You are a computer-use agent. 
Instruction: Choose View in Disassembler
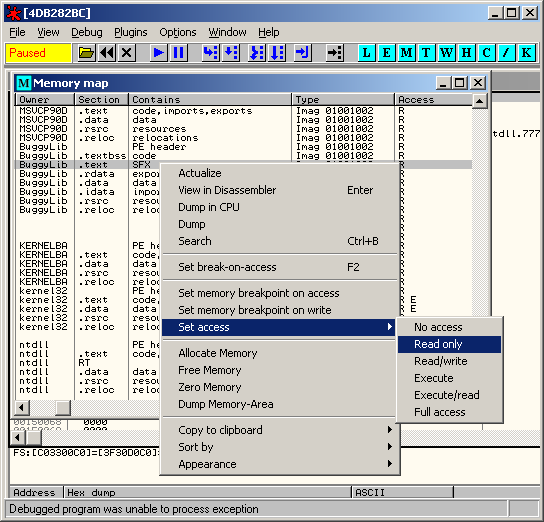(x=279, y=190)
